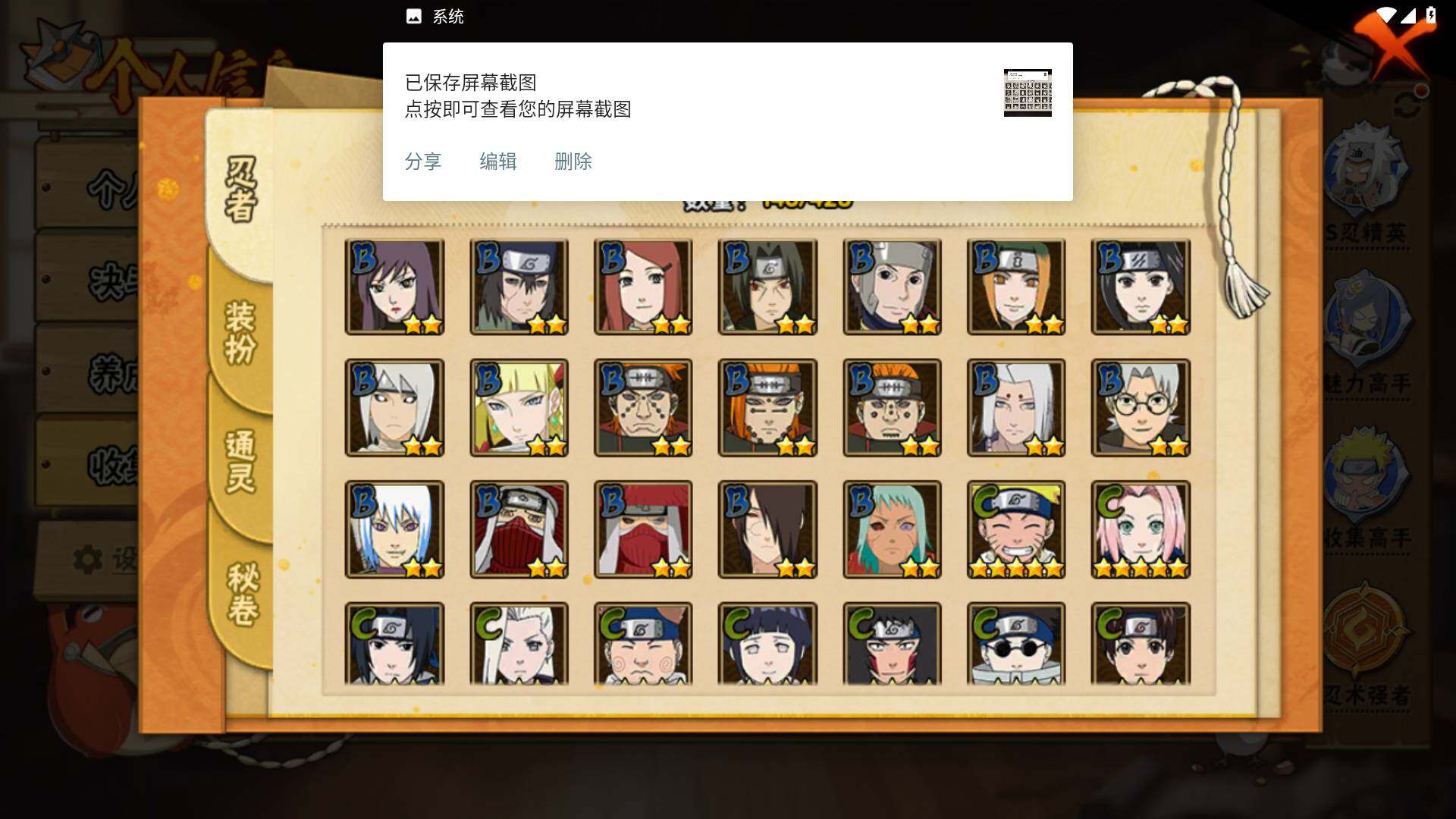Image resolution: width=1456 pixels, height=819 pixels.
Task: Select the Naruto C-rank ninja portrait
Action: (1016, 529)
